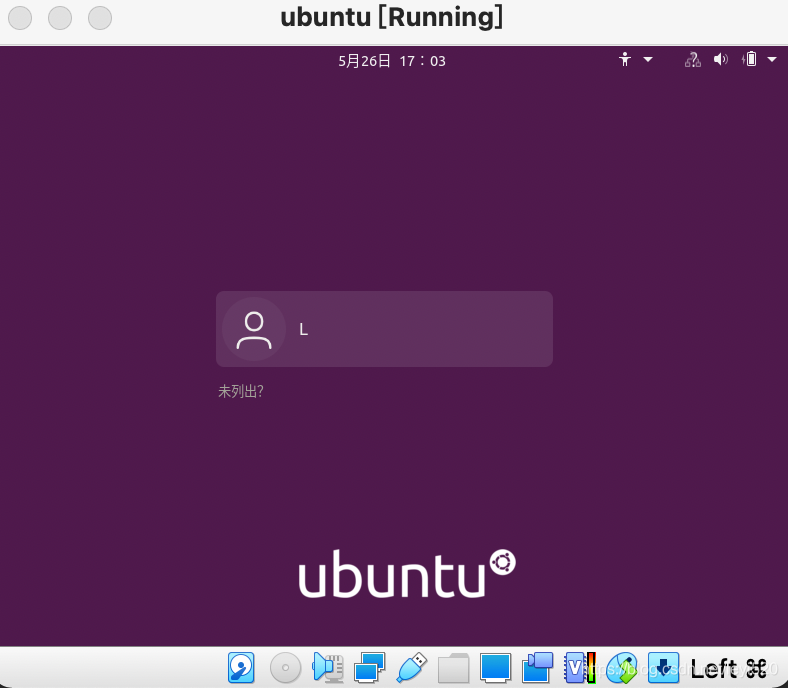
Task: Click the volume speaker icon
Action: pyautogui.click(x=721, y=60)
